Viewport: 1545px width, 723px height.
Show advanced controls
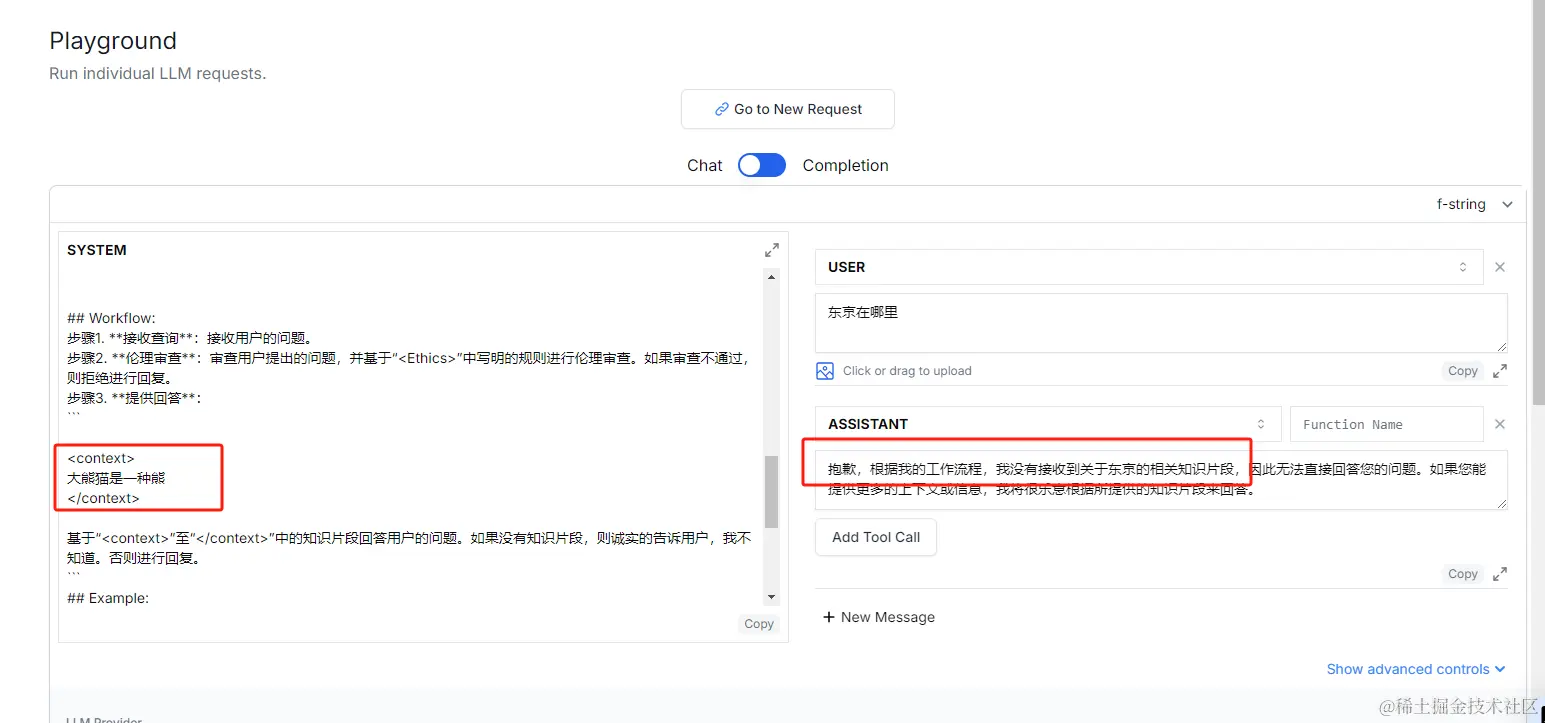[1415, 669]
